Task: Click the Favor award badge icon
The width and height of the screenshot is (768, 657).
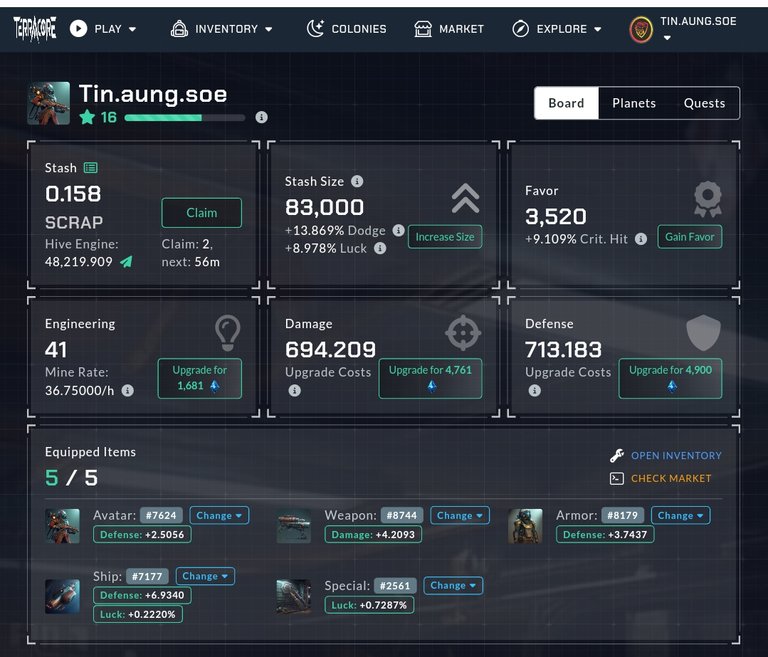Action: (708, 199)
